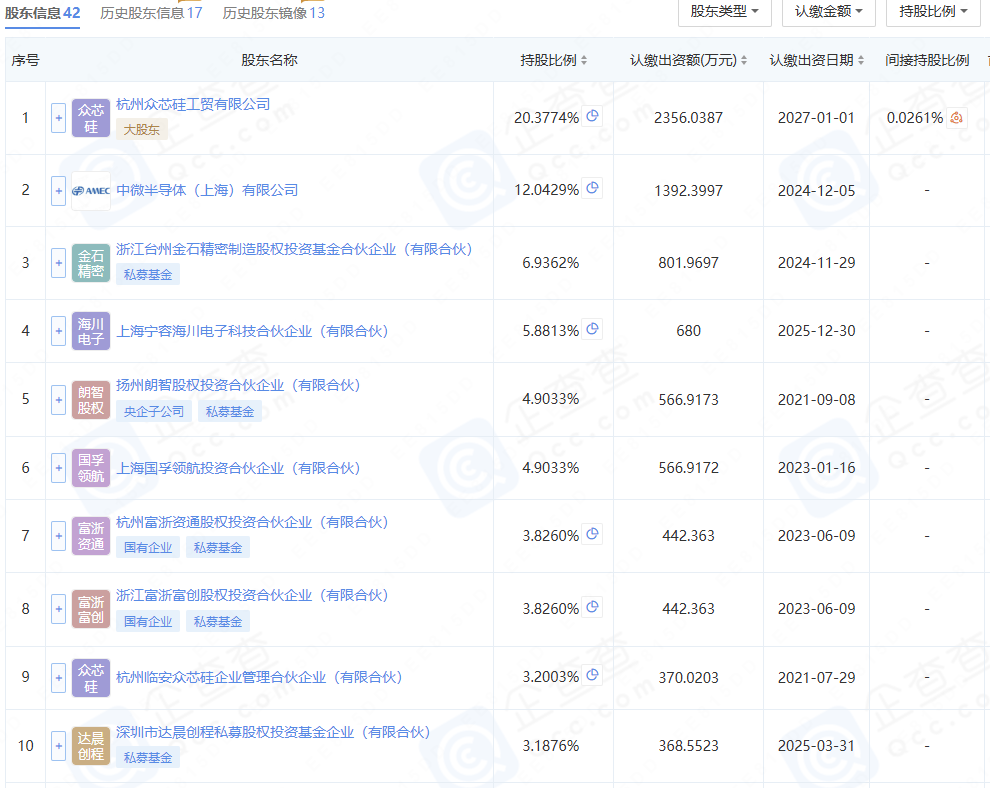Open 浙江台州金石精密制造股权投资基金合伙企业 link
990x788 pixels.
294,249
